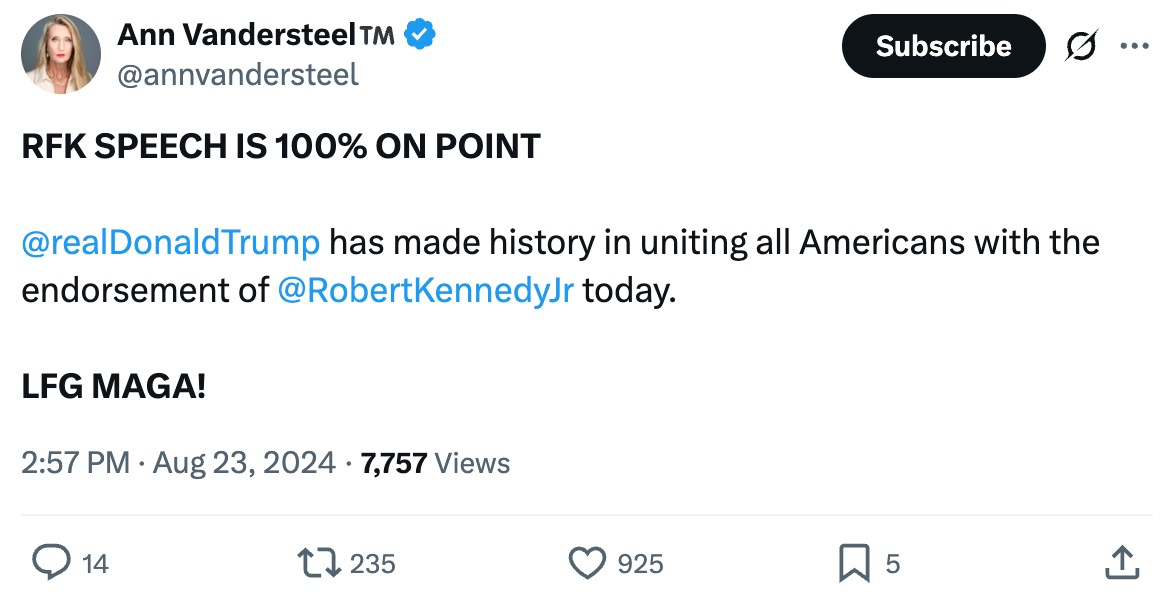Share the post via the upload arrow icon

1121,562
